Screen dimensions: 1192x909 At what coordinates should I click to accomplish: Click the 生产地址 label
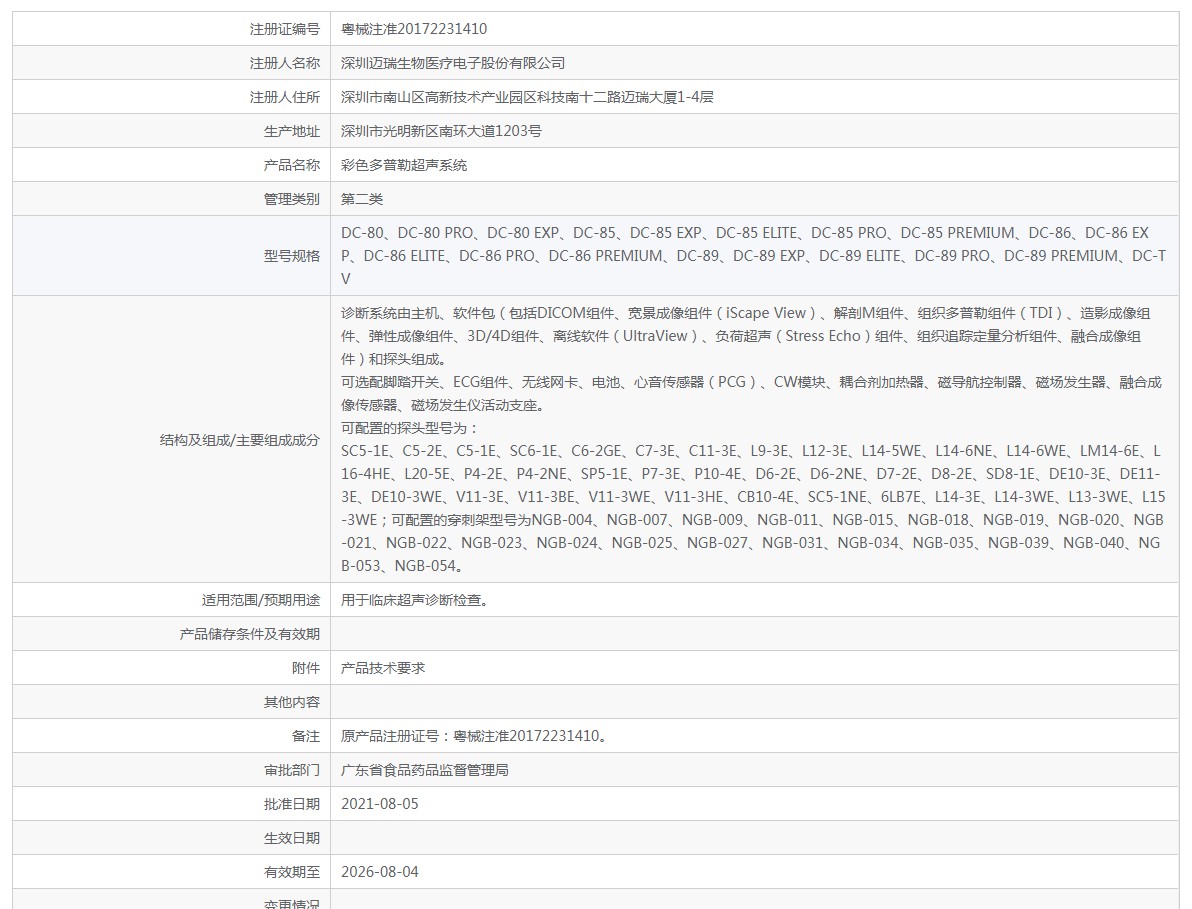point(291,131)
